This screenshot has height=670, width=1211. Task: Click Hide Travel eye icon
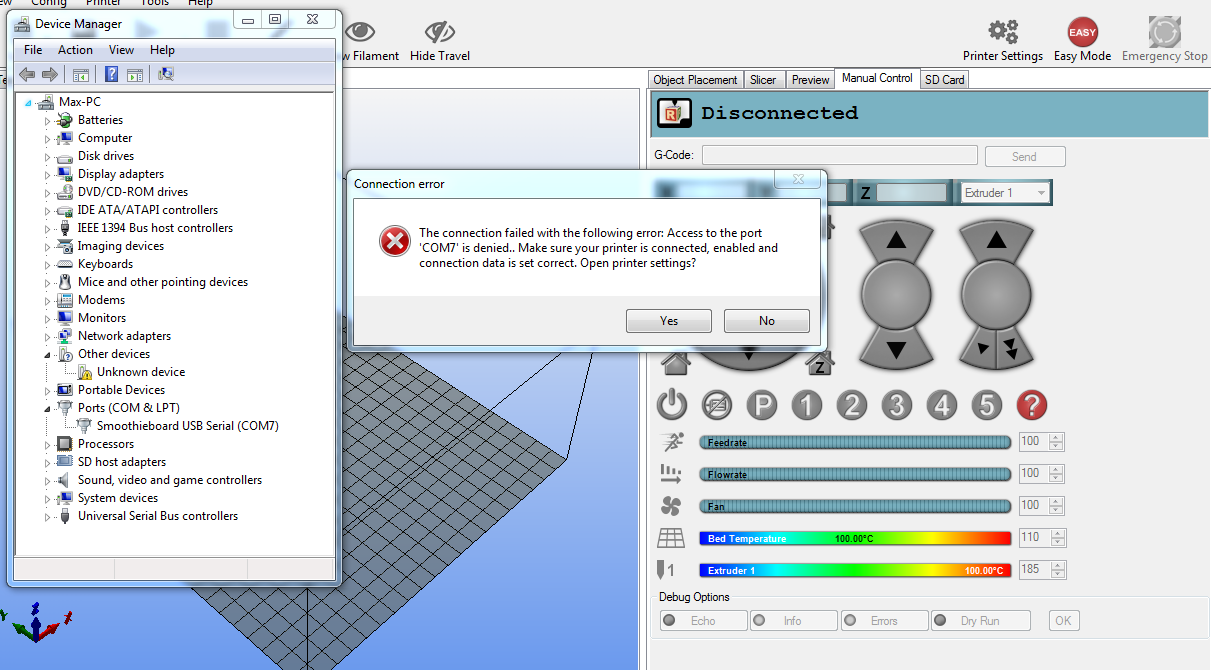[439, 33]
